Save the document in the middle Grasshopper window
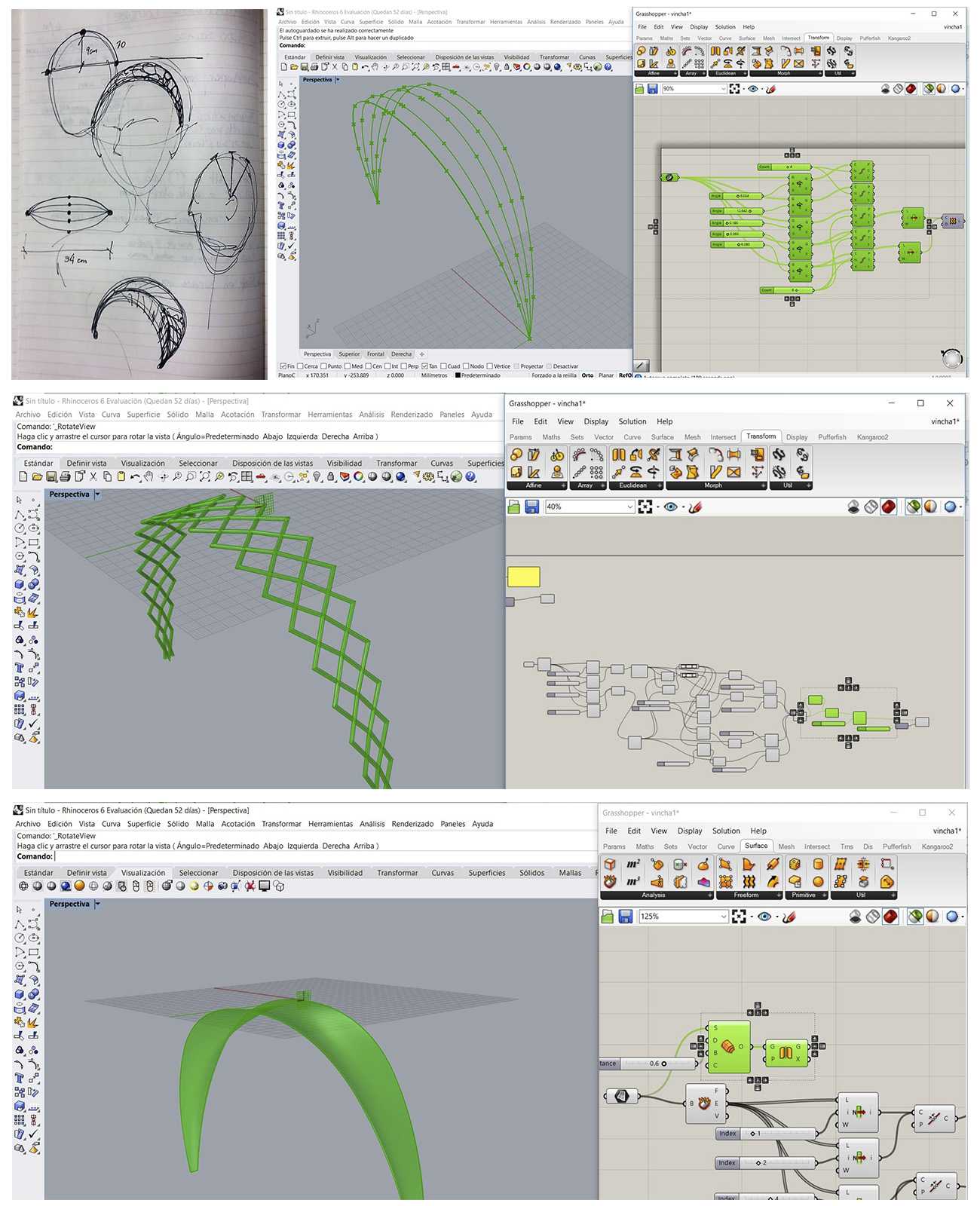The image size is (980, 1206). 532,507
